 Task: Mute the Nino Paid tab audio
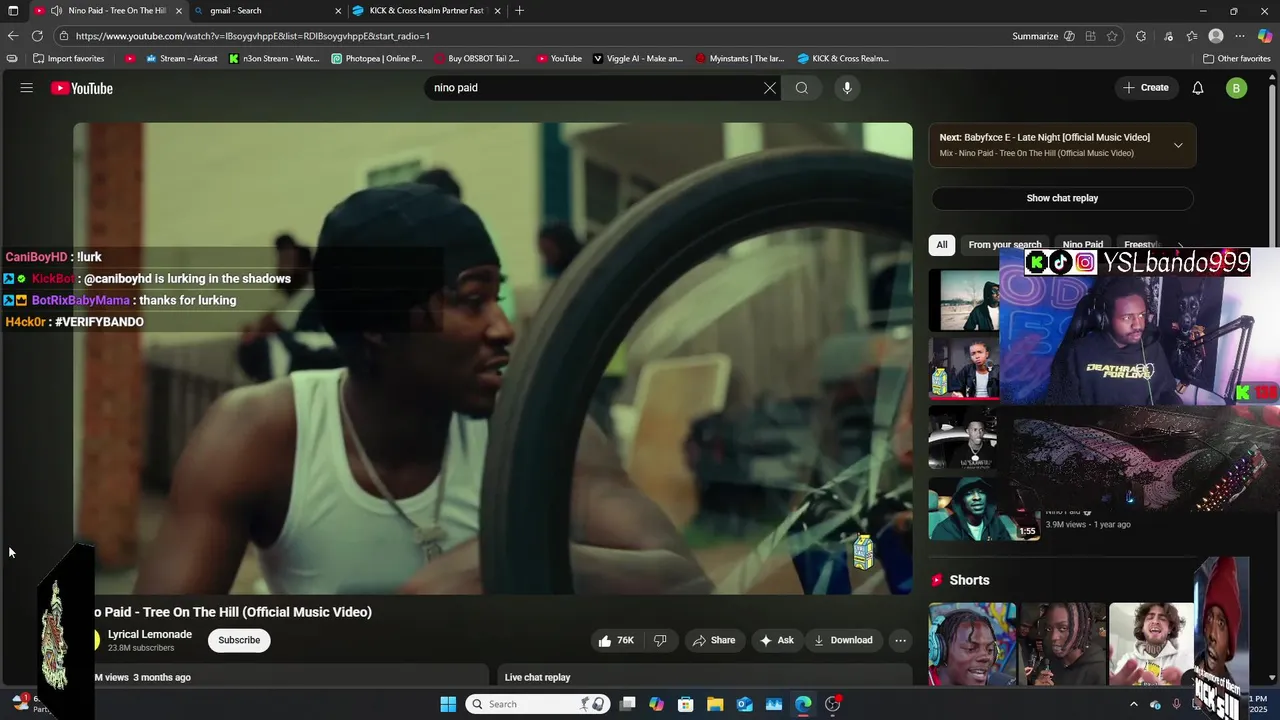[x=56, y=11]
